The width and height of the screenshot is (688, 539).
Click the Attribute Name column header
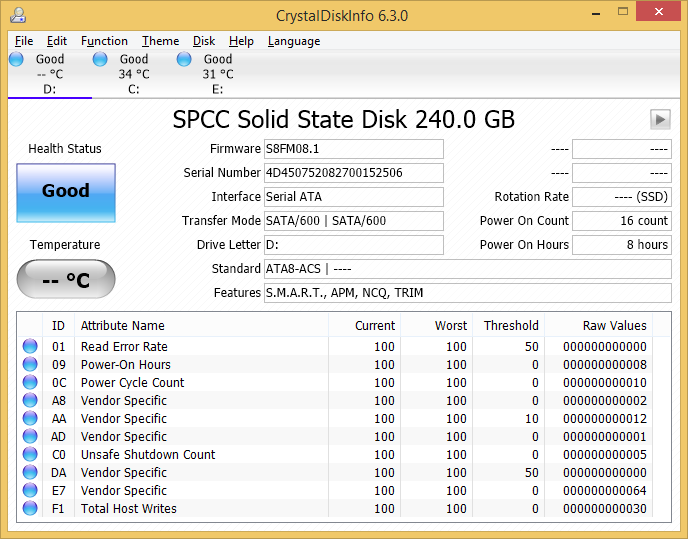tap(201, 325)
